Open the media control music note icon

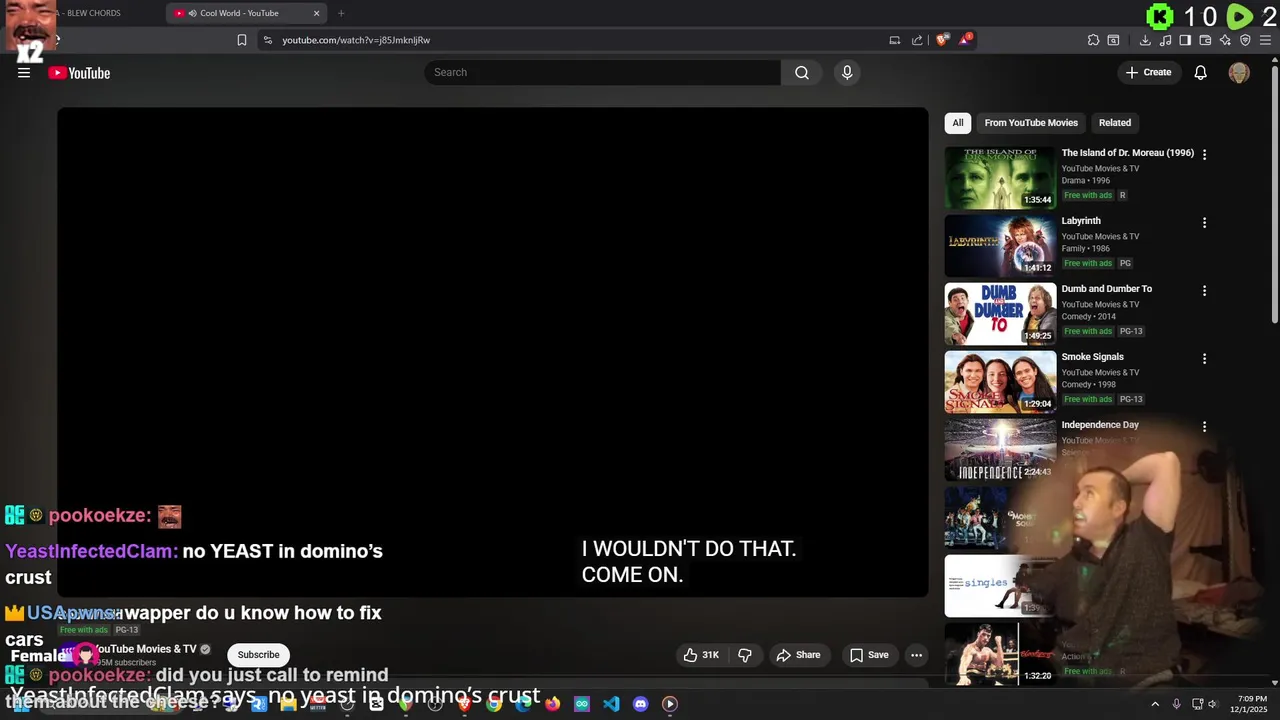(x=1165, y=40)
